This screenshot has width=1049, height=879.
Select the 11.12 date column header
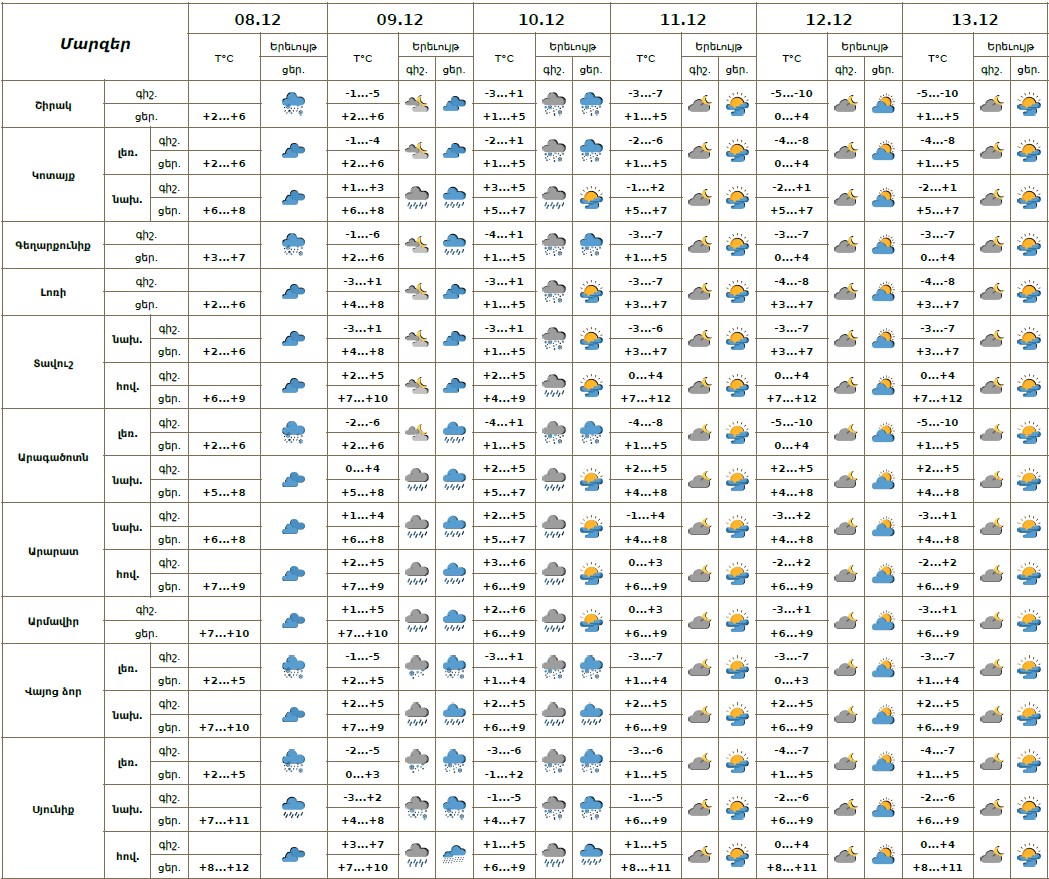(x=683, y=19)
